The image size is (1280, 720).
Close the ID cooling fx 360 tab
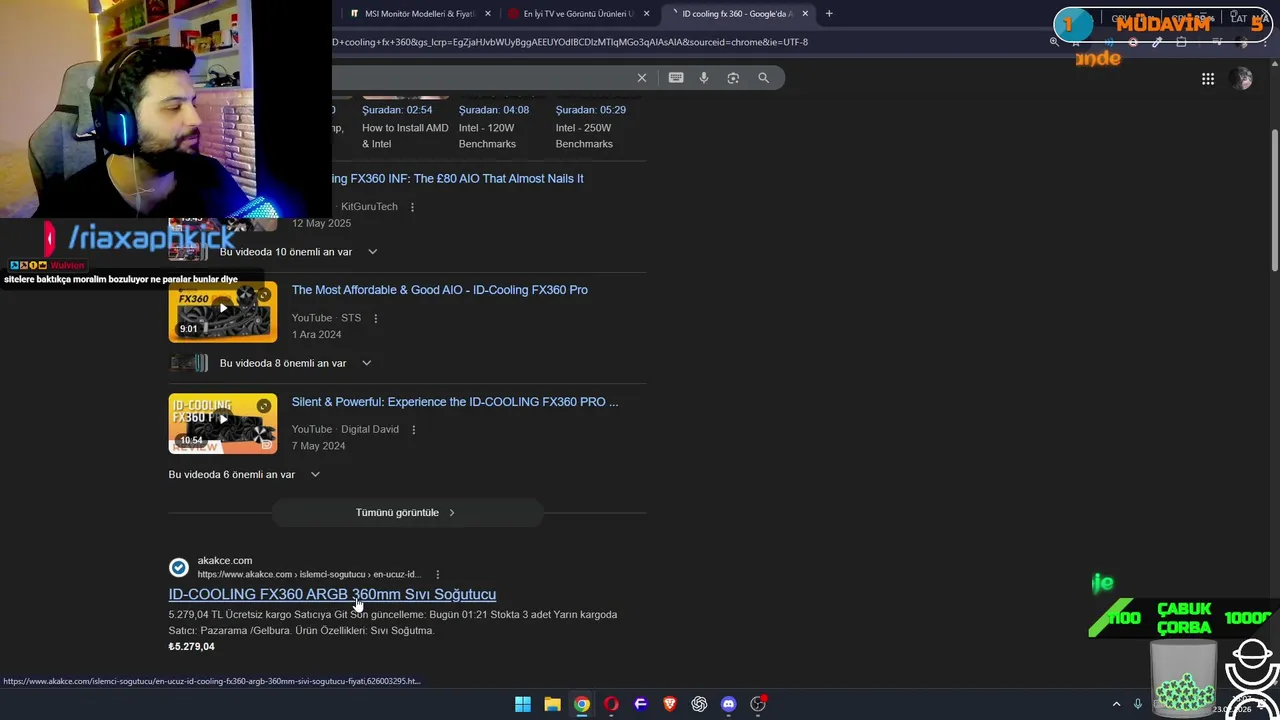click(805, 14)
